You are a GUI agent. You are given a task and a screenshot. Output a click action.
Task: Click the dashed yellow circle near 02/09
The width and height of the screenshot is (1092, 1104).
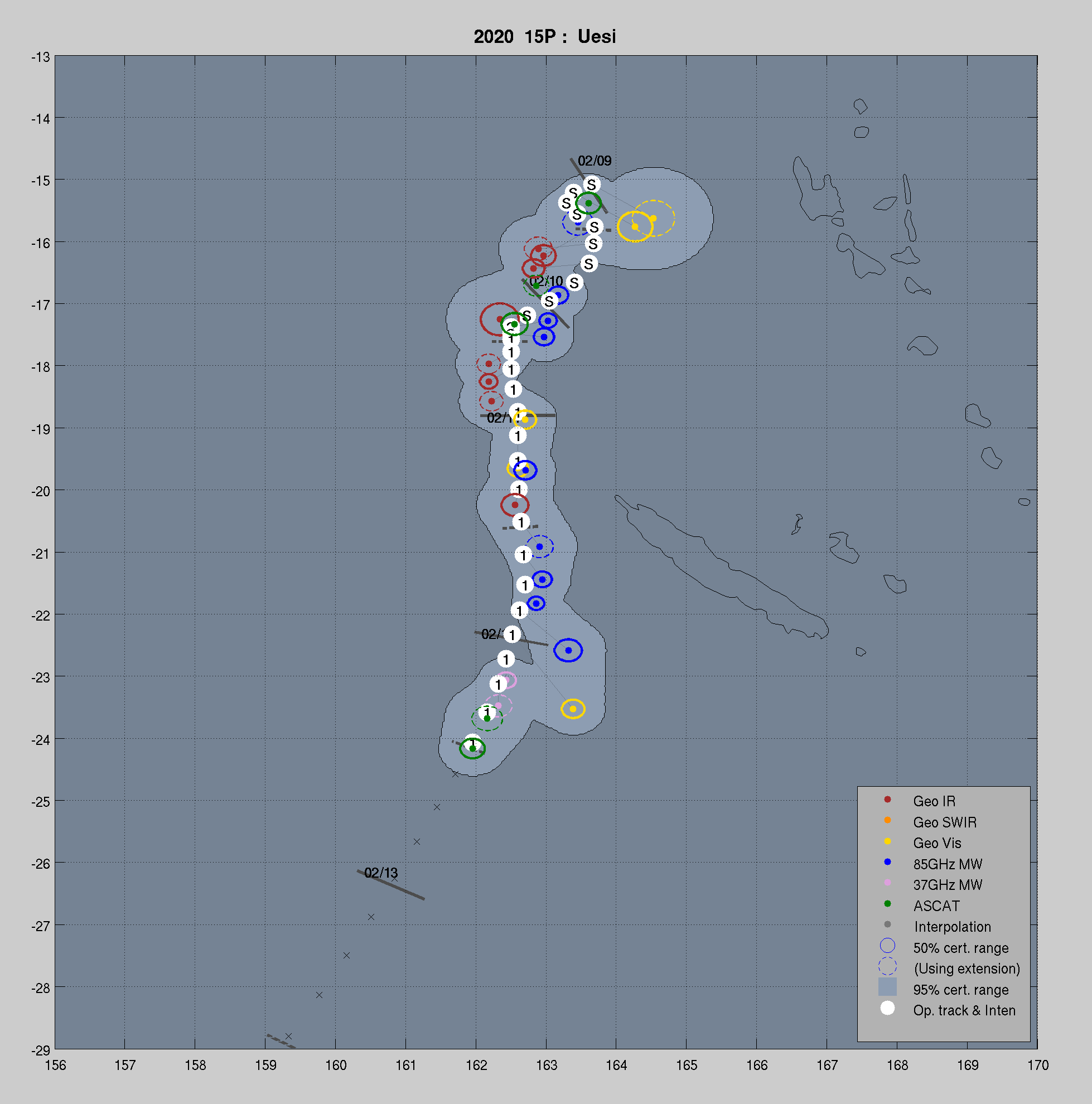pyautogui.click(x=653, y=218)
